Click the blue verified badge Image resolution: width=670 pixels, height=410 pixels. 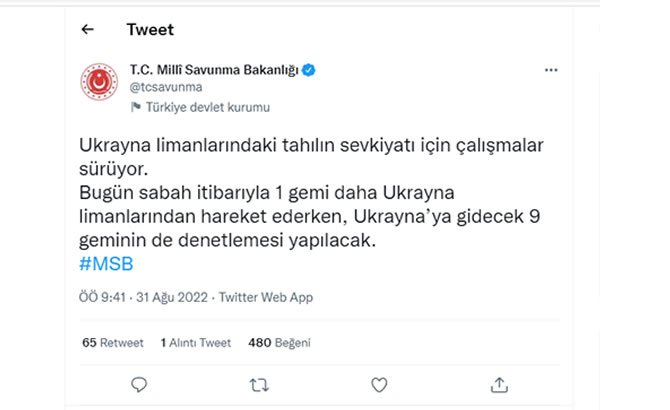(309, 70)
